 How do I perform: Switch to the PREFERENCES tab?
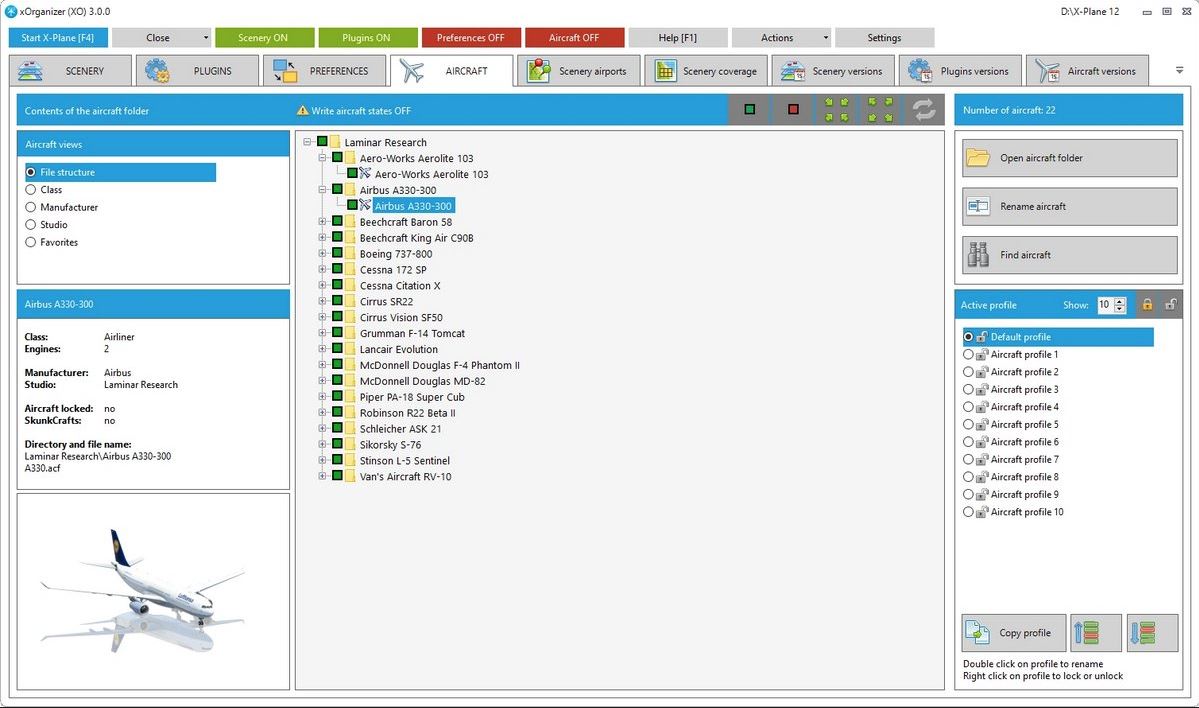click(x=324, y=70)
